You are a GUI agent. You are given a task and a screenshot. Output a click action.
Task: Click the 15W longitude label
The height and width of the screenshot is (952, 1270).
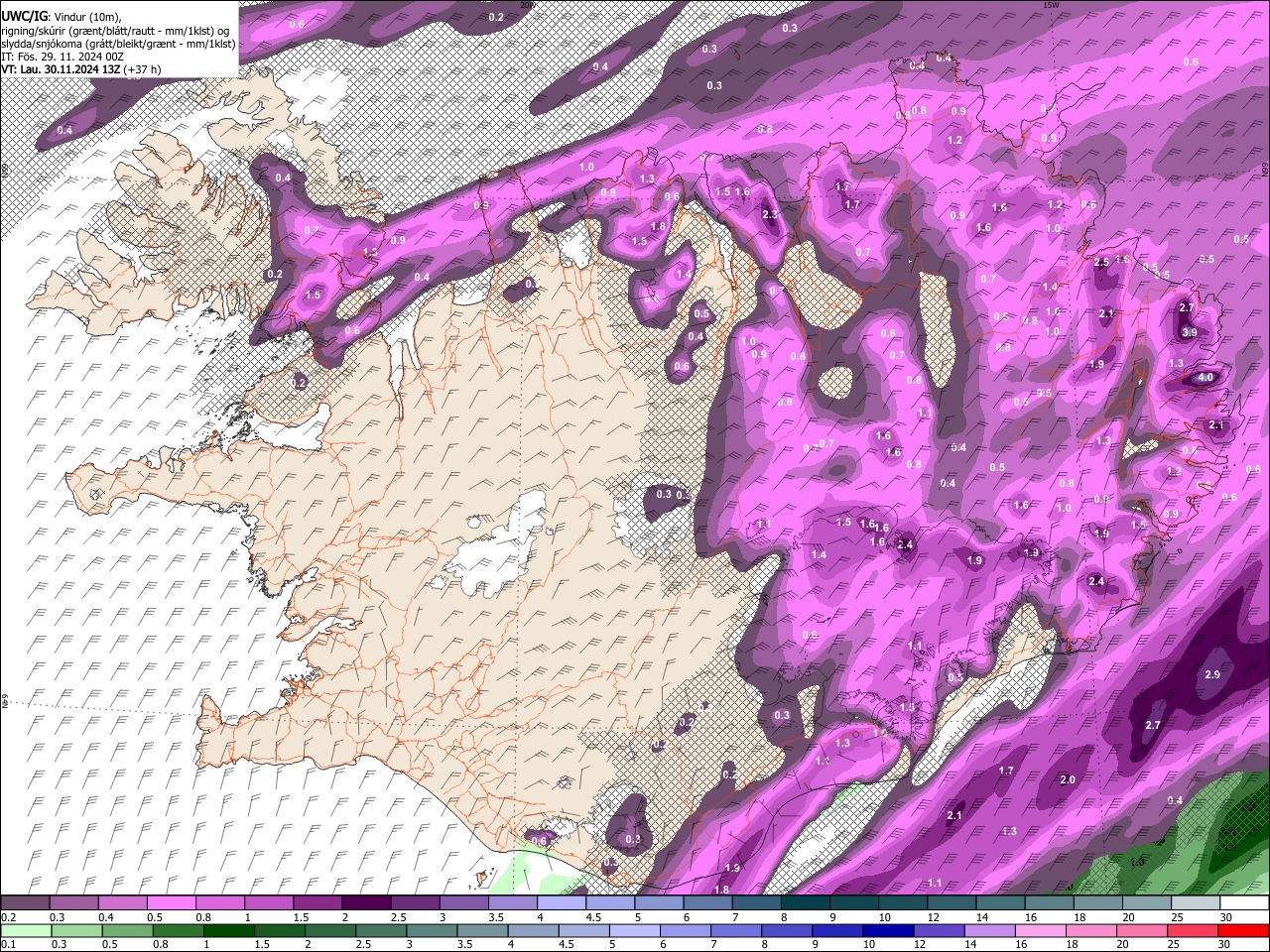click(x=1051, y=5)
